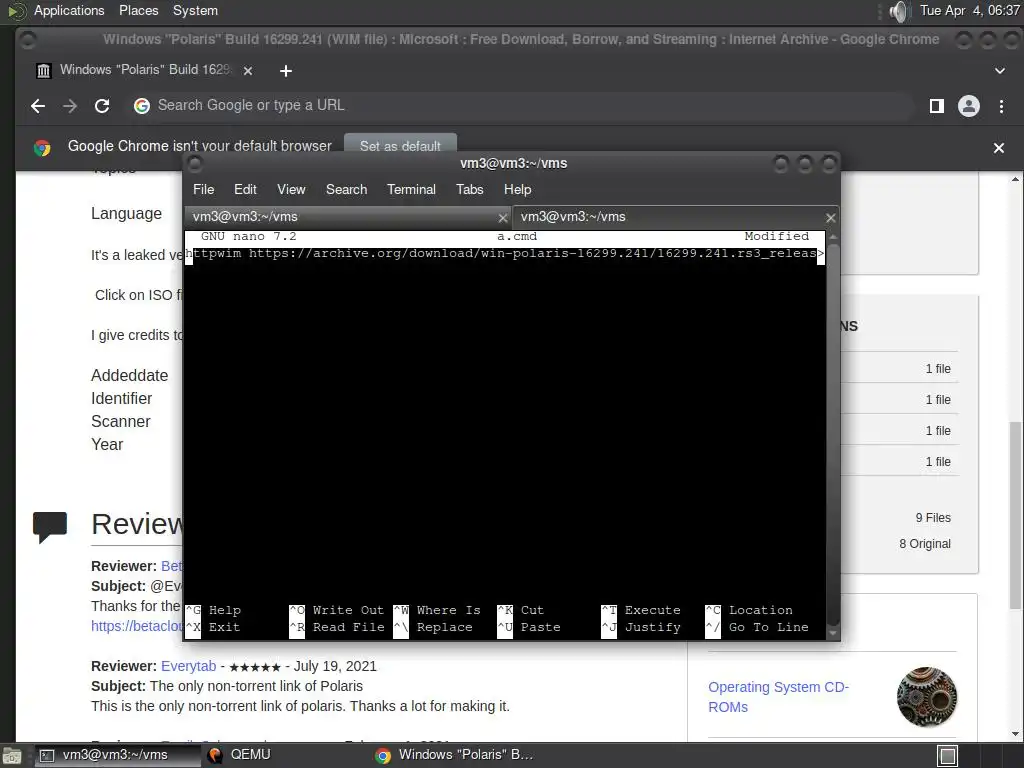Click the Internet Archive tab favicon
The width and height of the screenshot is (1024, 768).
44,71
